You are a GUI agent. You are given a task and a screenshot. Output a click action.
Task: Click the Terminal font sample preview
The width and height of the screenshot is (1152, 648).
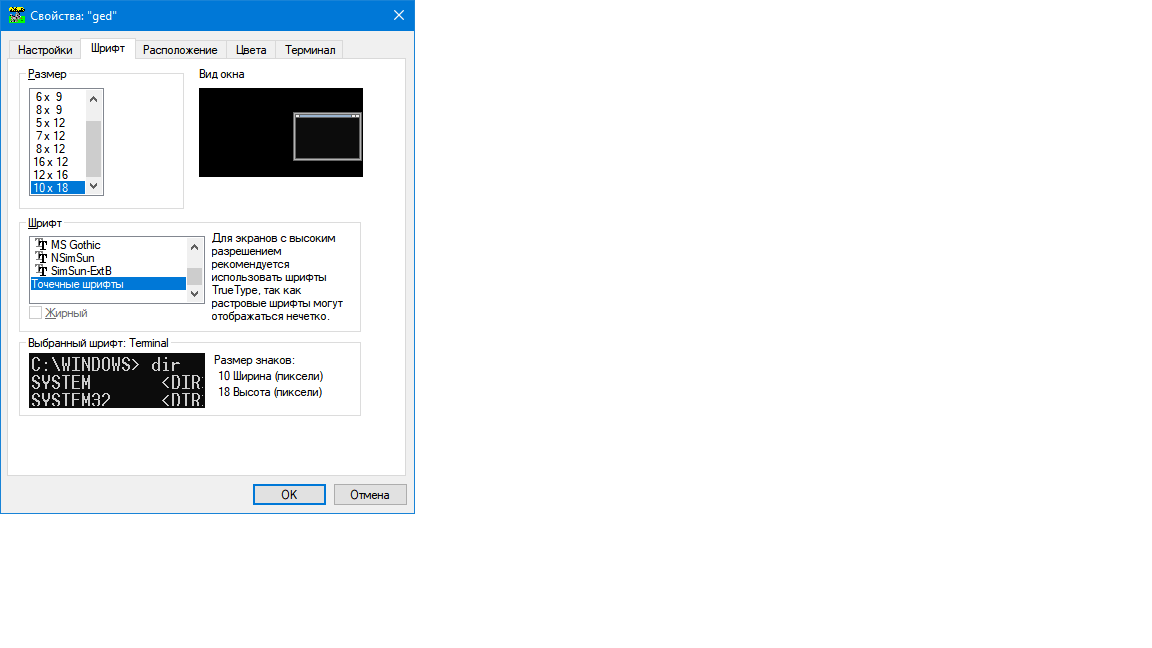(117, 381)
